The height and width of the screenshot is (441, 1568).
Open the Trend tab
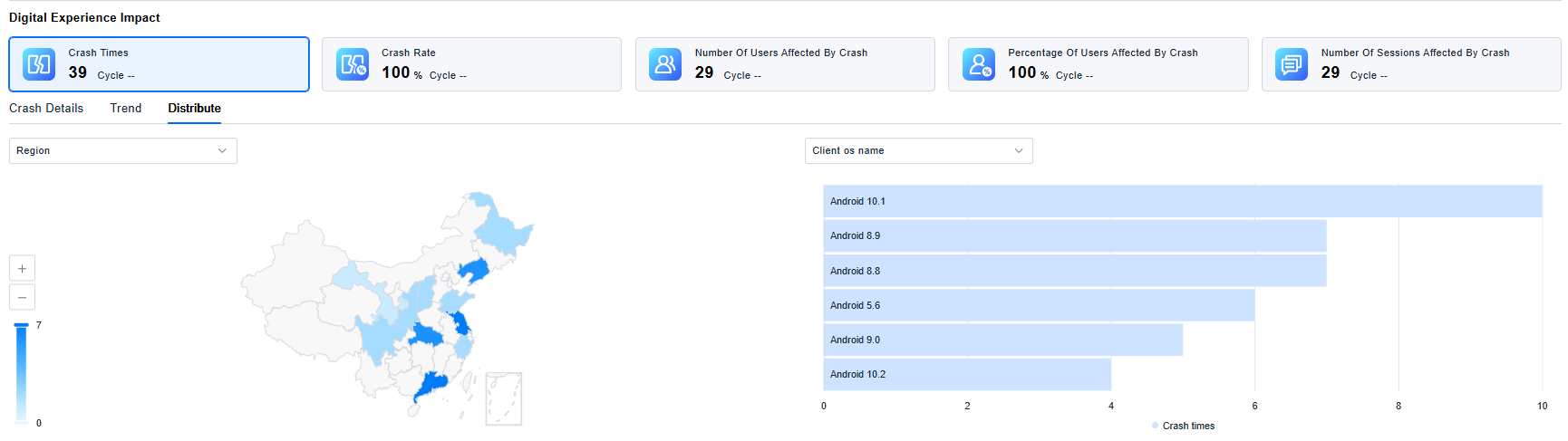point(126,108)
